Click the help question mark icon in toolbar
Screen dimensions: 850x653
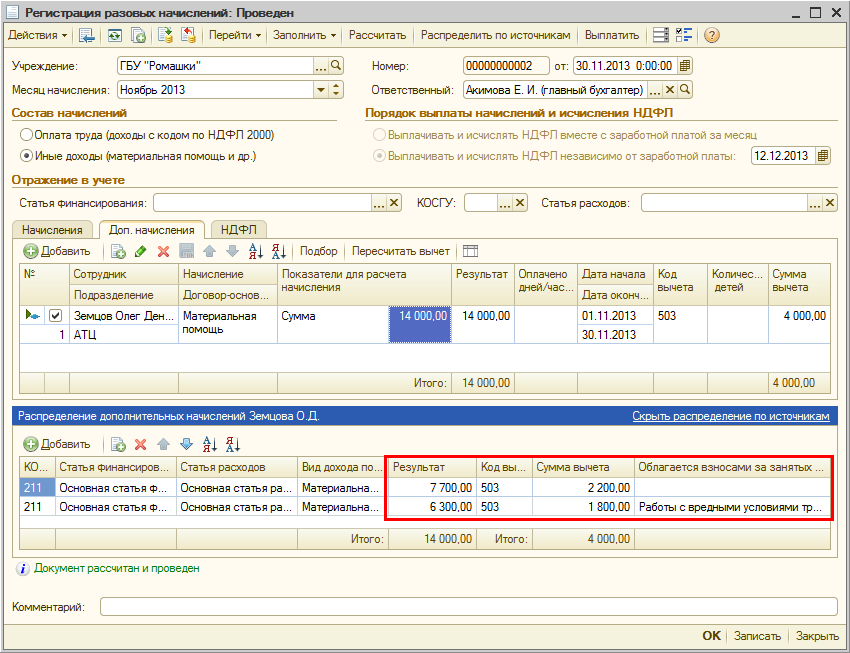click(x=712, y=35)
